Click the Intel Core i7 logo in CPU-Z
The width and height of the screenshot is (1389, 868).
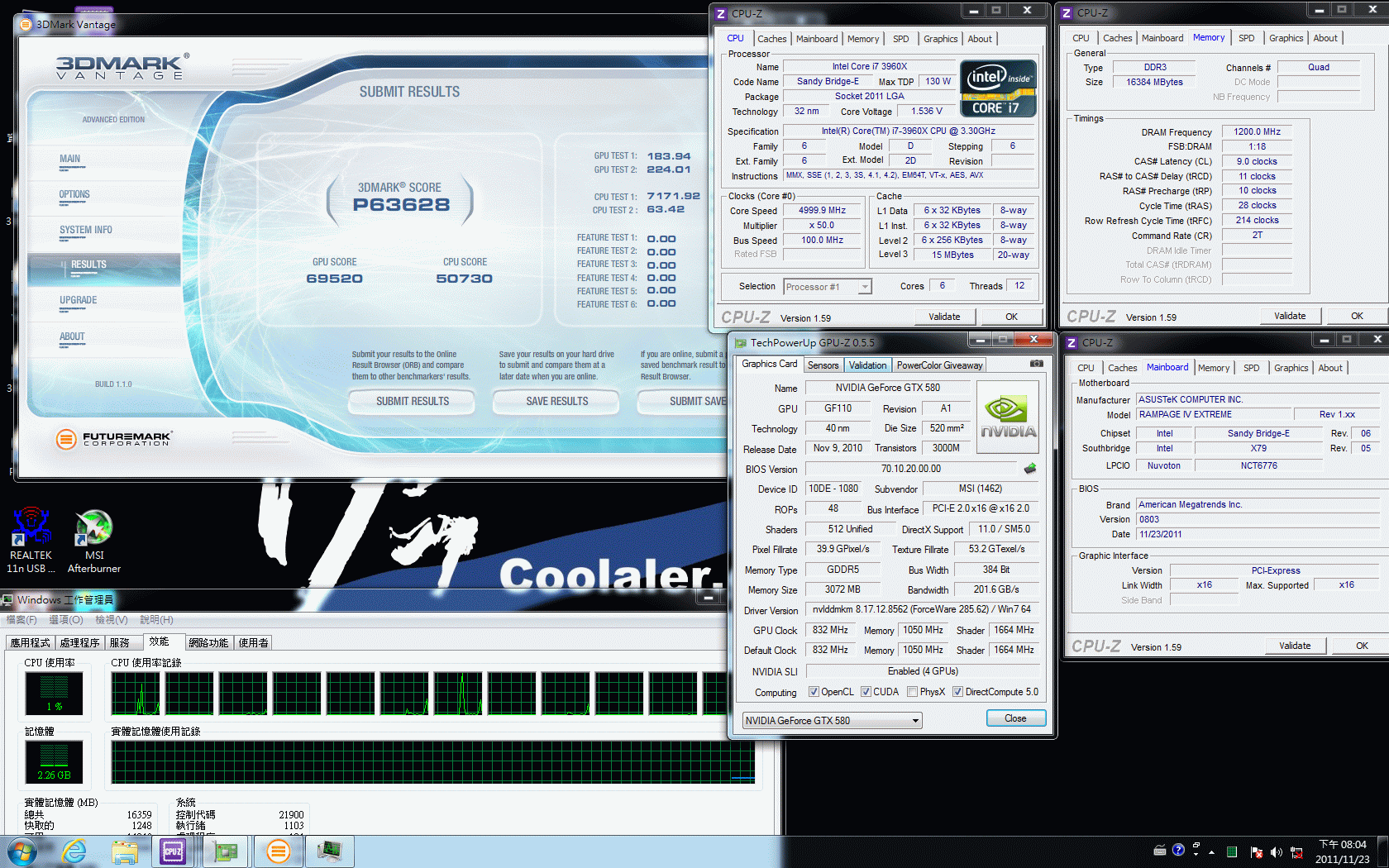click(998, 88)
